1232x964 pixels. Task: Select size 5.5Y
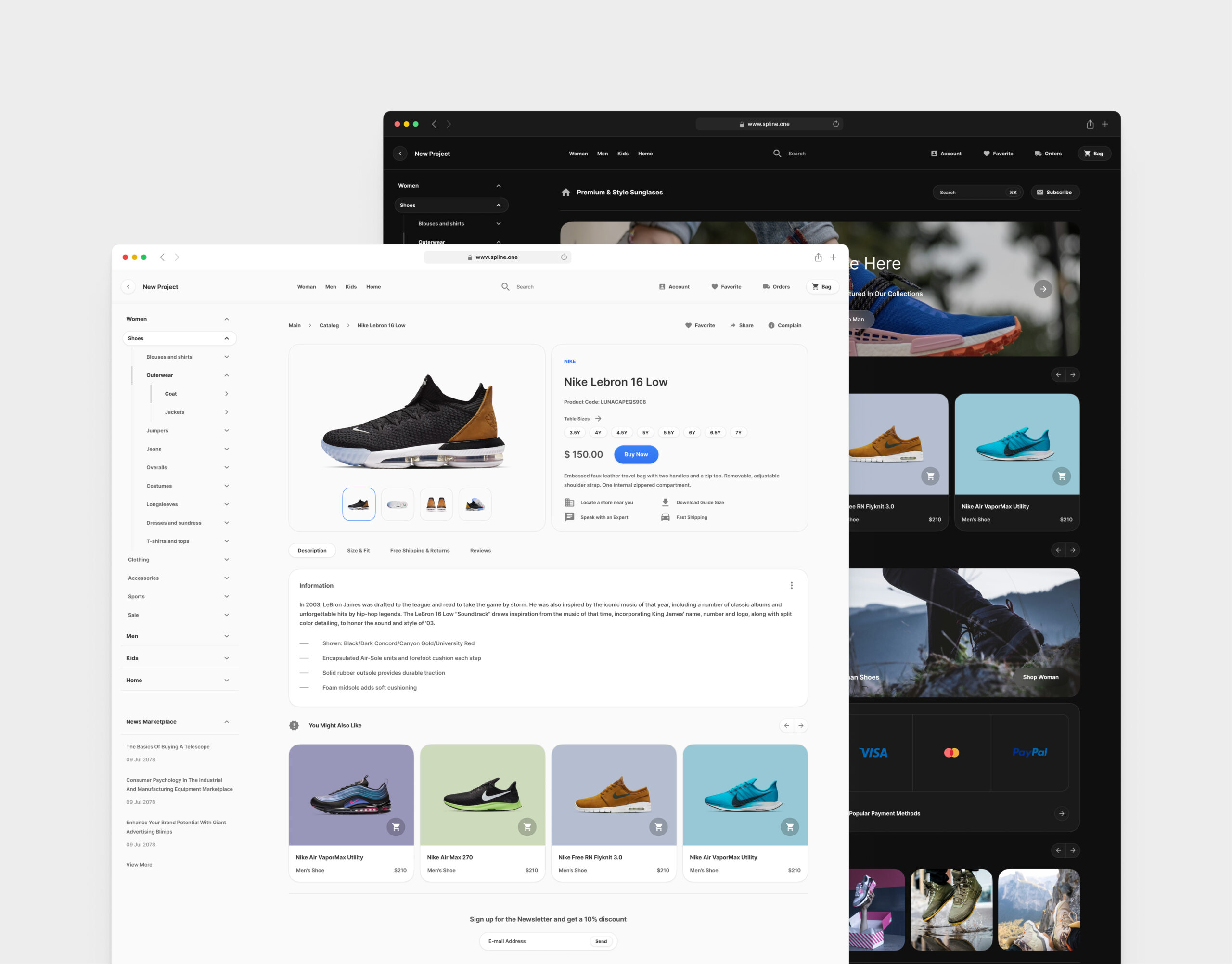pyautogui.click(x=669, y=432)
